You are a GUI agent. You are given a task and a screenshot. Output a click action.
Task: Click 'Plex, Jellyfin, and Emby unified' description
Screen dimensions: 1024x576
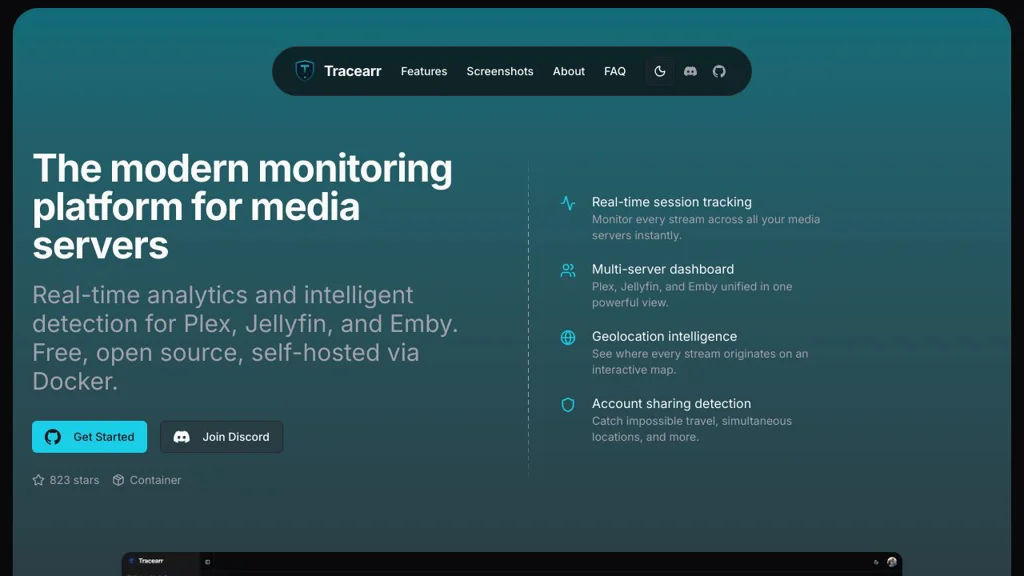[x=692, y=295]
